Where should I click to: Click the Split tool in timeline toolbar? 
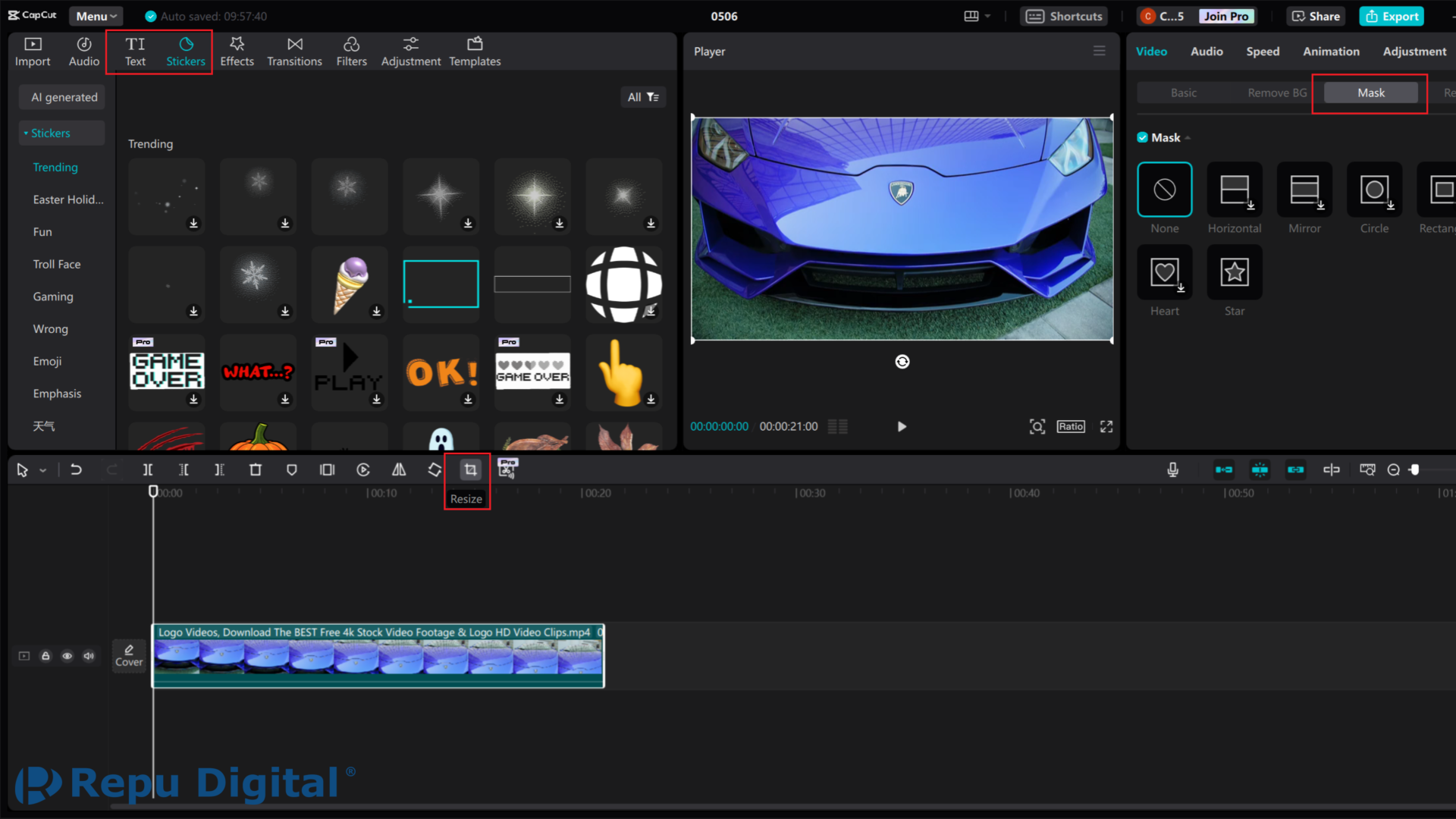pos(148,470)
